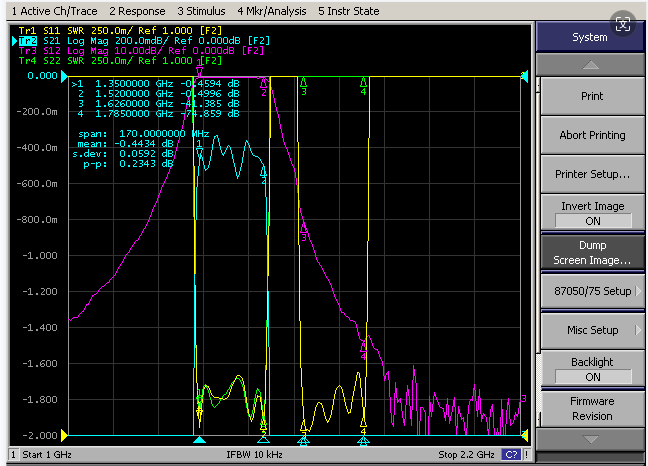The image size is (648, 466).
Task: Click the channel 1 indicator box
Action: tap(13, 455)
